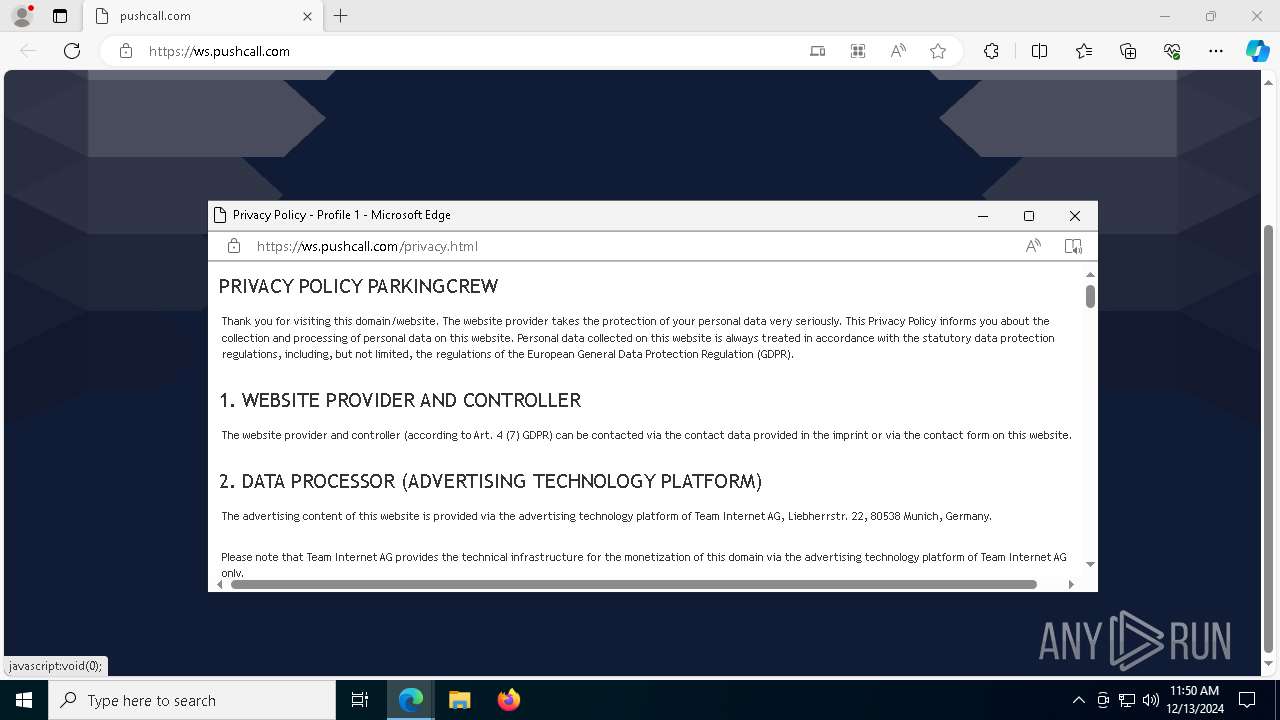Click the Type here to search box
The image size is (1280, 720).
pyautogui.click(x=192, y=700)
